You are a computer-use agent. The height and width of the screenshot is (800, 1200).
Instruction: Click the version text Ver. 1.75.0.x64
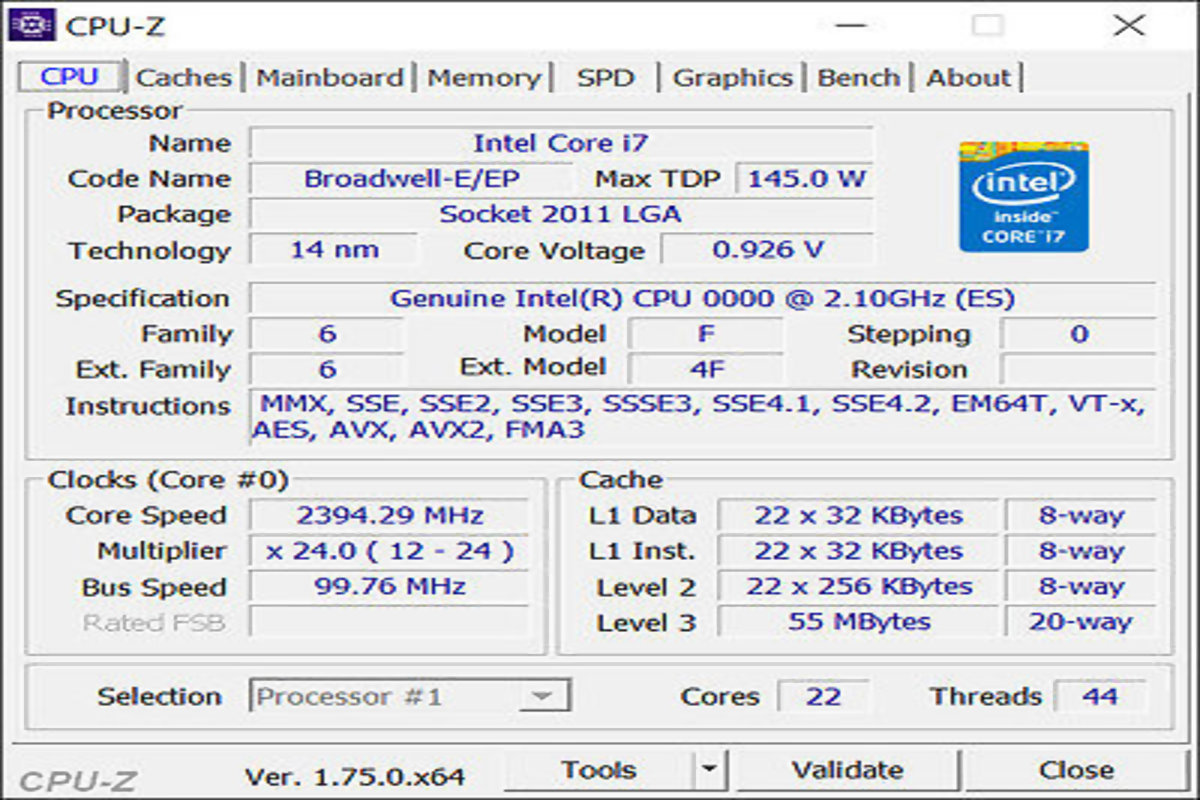tap(355, 775)
